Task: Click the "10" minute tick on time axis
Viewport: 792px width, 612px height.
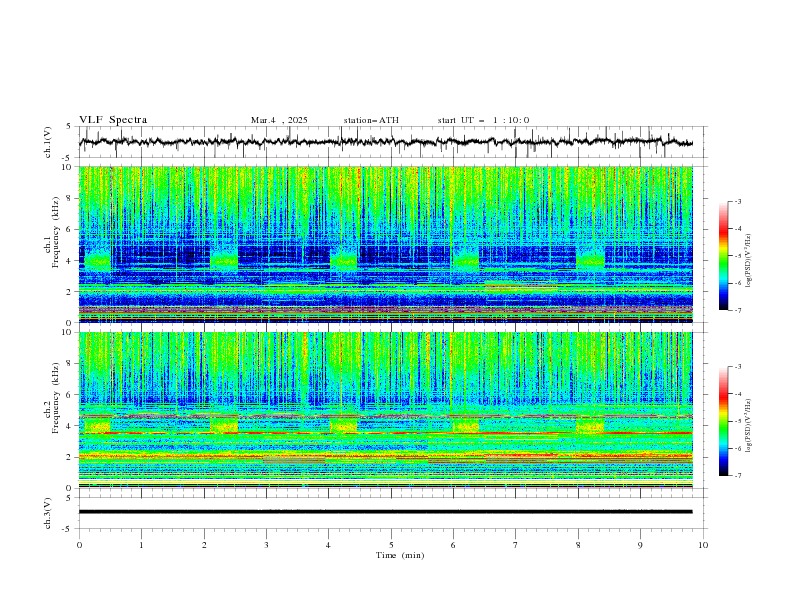Action: pos(703,545)
